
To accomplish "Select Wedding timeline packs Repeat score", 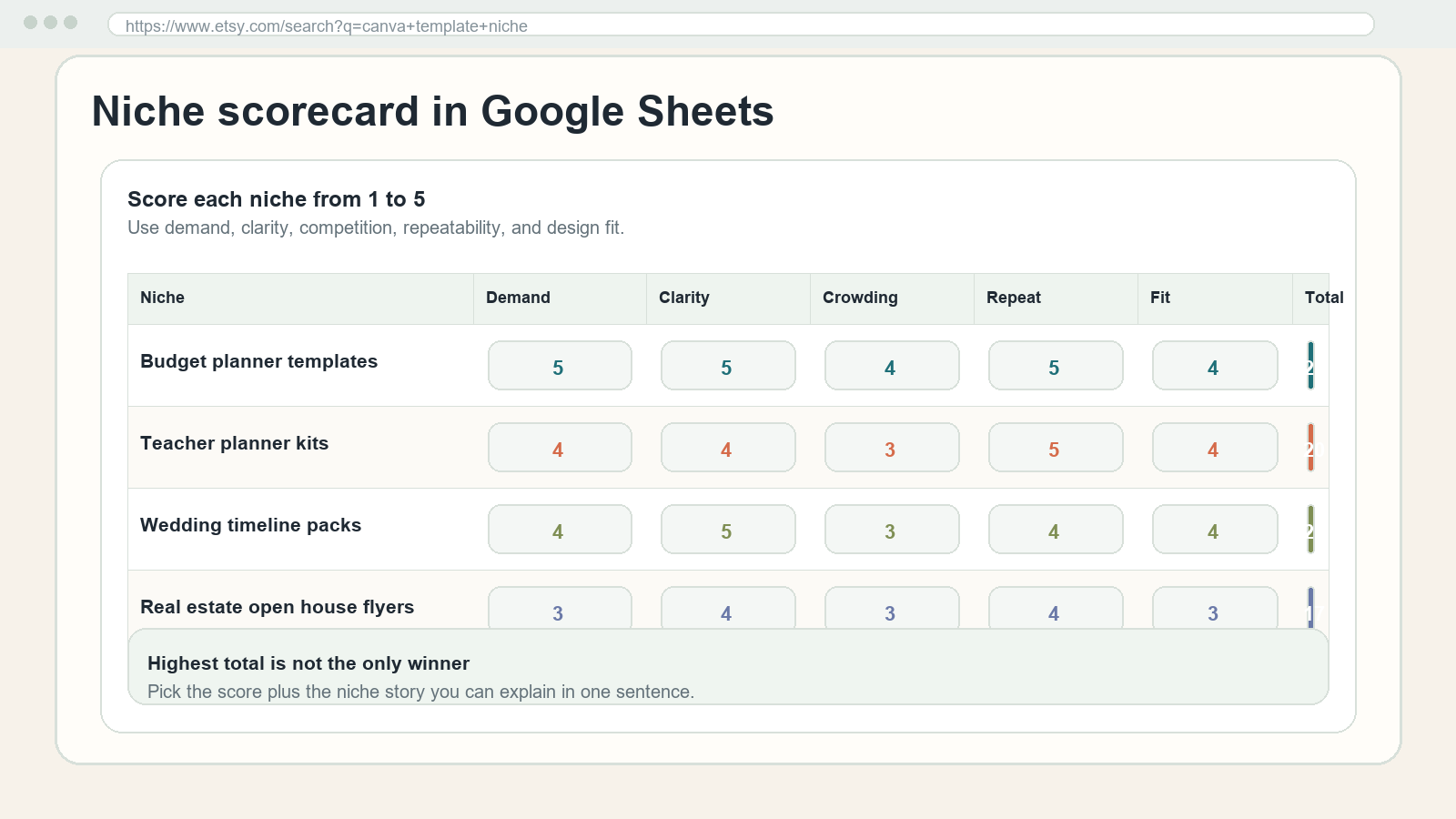I will (1056, 530).
